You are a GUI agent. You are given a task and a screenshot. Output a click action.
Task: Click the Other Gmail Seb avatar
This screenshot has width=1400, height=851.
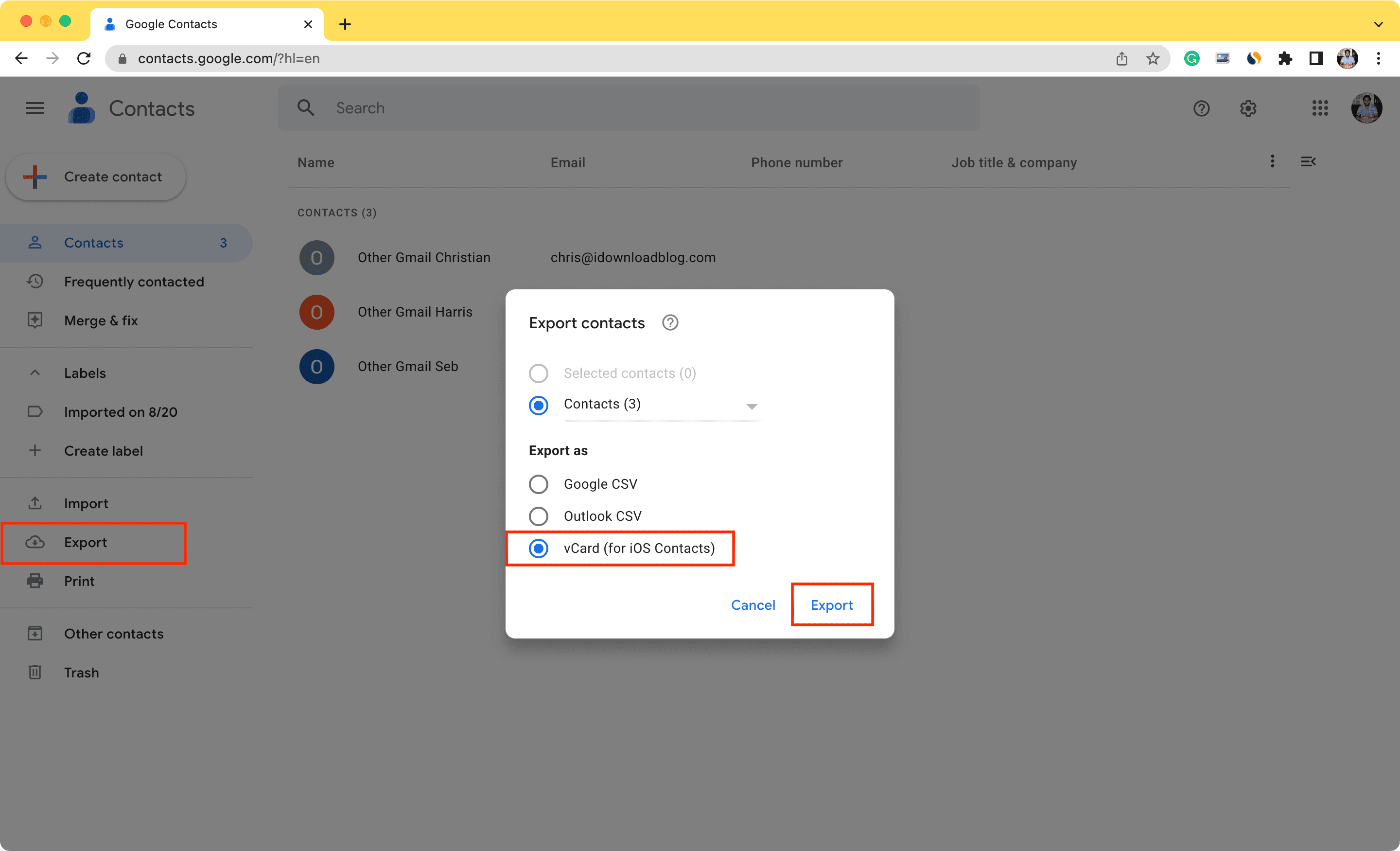316,367
